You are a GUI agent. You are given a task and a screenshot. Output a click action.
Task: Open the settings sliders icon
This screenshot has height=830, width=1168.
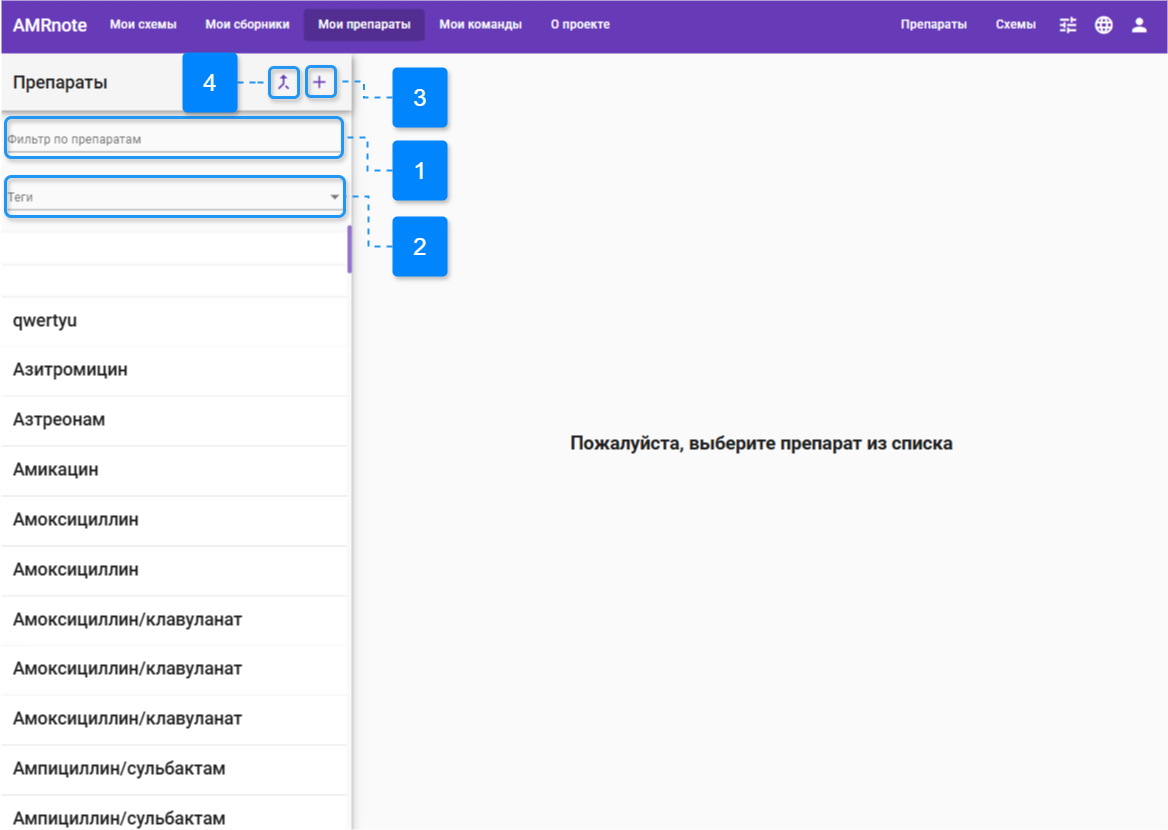pyautogui.click(x=1068, y=25)
